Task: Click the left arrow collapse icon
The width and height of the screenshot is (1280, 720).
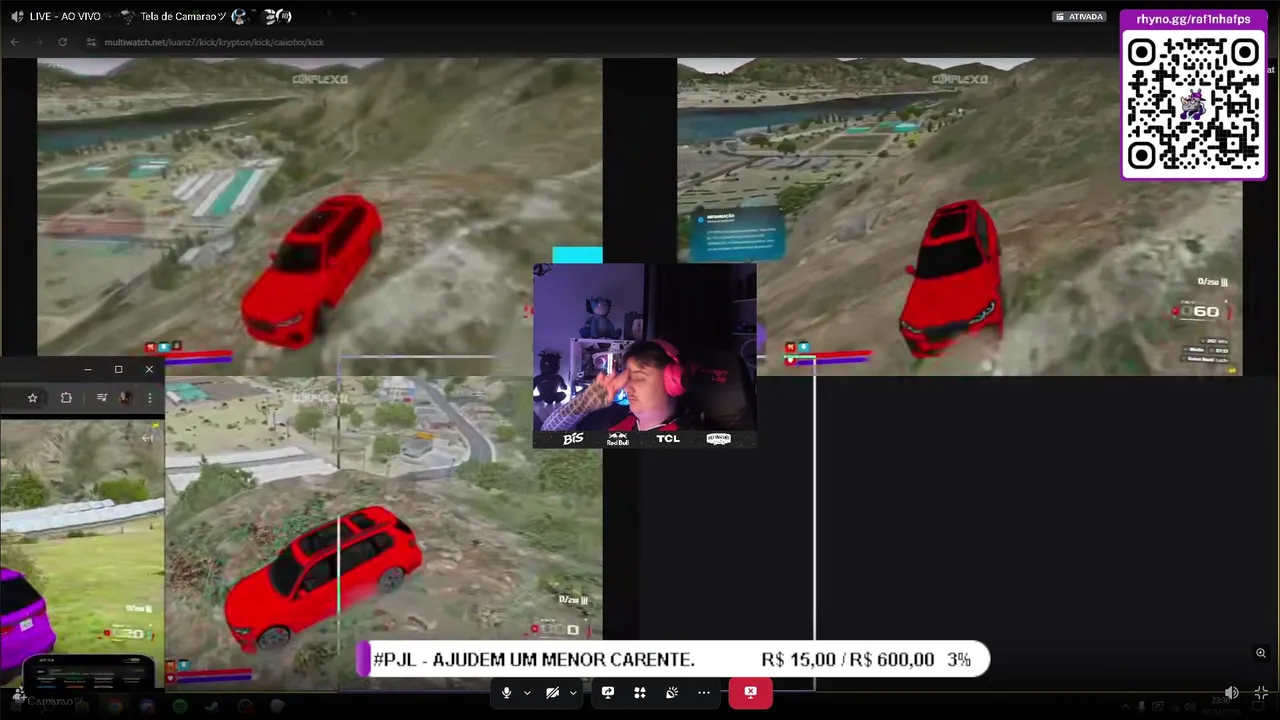Action: (x=148, y=437)
